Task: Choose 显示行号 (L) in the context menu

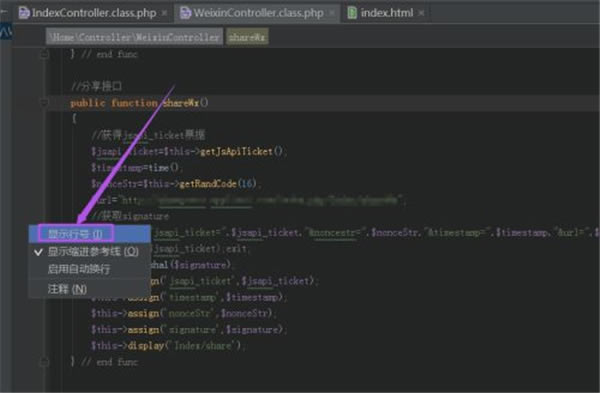Action: point(90,234)
